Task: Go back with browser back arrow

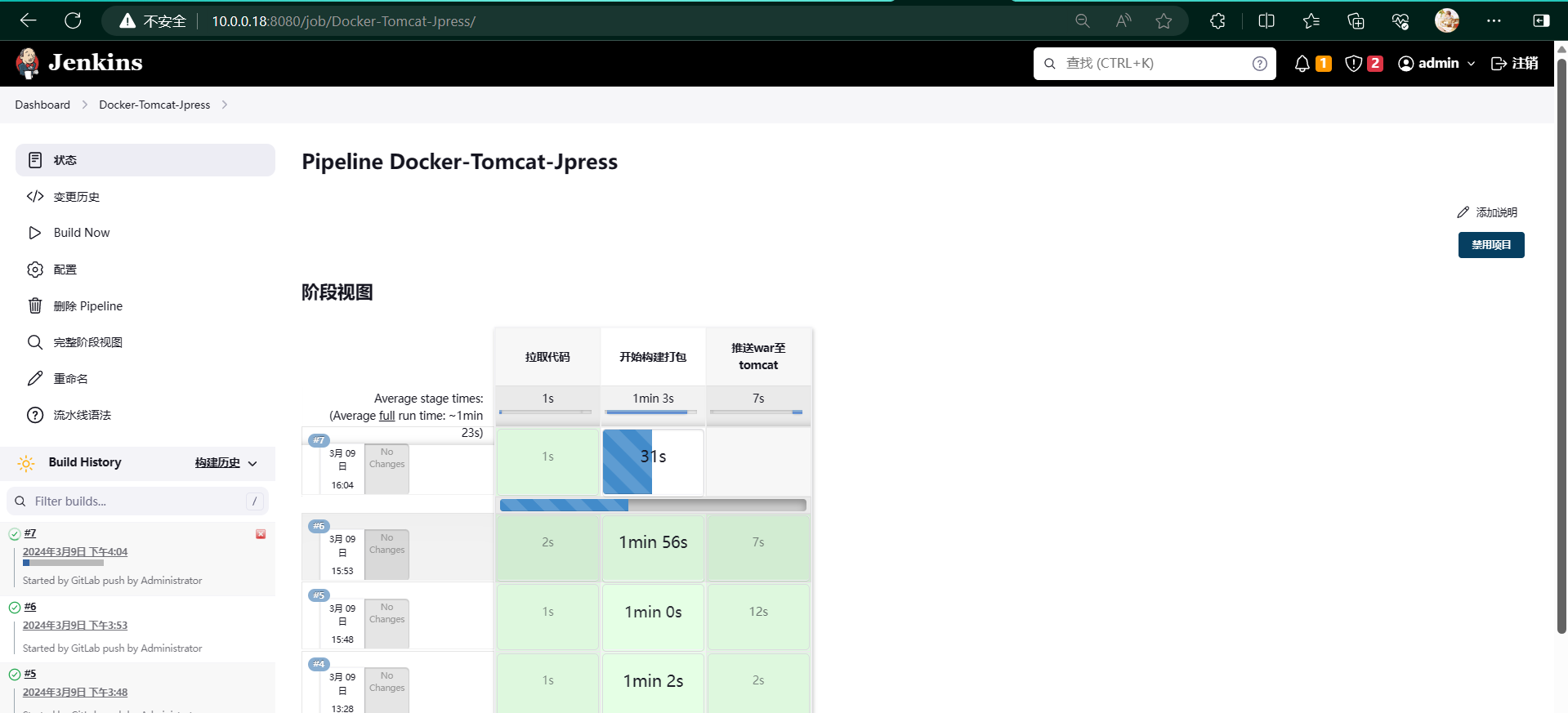Action: coord(29,20)
